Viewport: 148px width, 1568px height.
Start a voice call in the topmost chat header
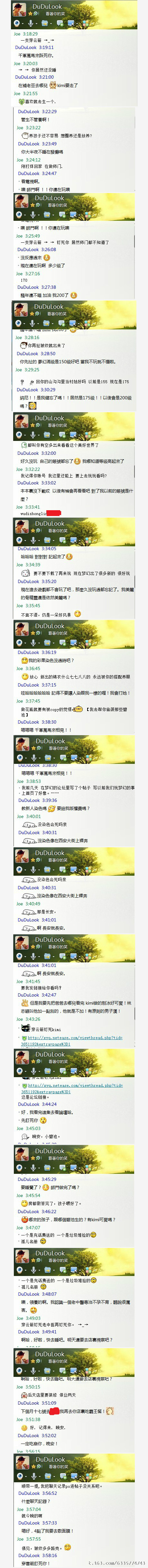[30, 23]
